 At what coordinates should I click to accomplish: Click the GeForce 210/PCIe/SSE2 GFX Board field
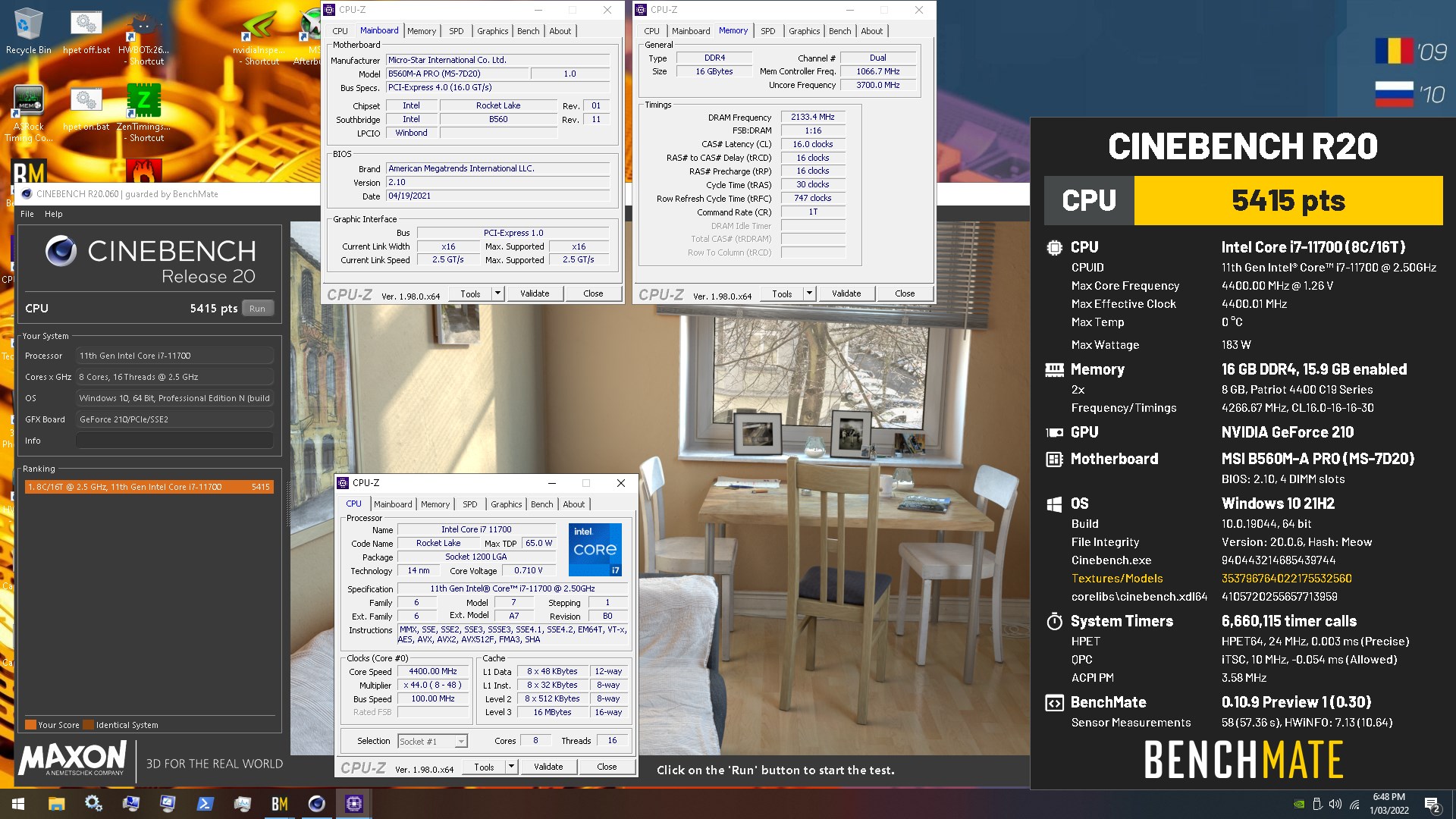coord(174,419)
